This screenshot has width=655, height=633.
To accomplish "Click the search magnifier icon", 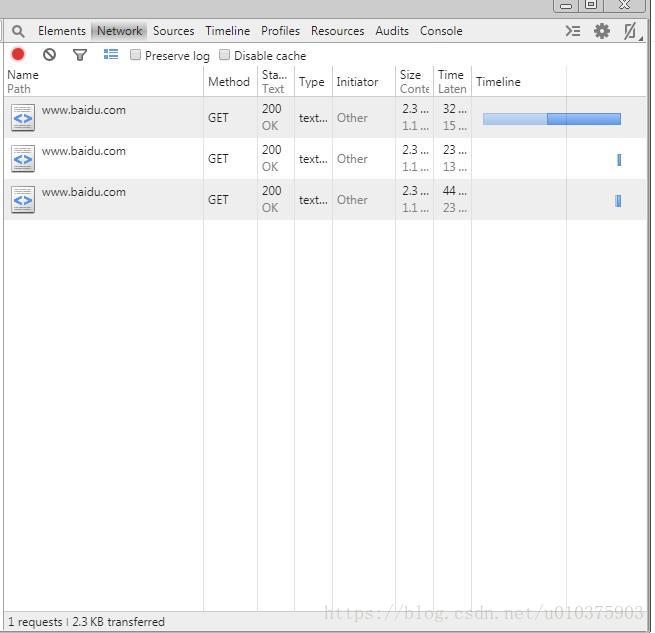I will click(x=18, y=31).
